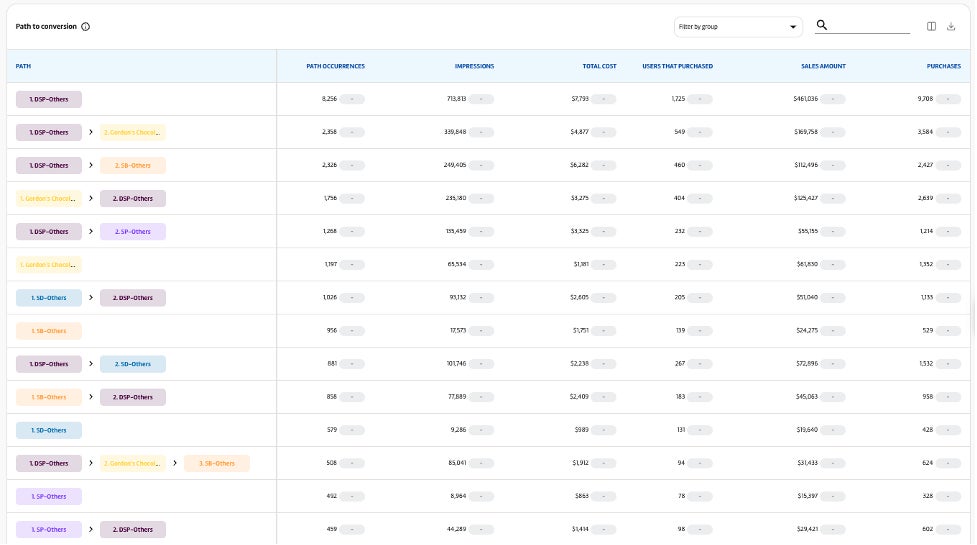The image size is (977, 545).
Task: Sort by the Impressions column header
Action: pos(474,66)
